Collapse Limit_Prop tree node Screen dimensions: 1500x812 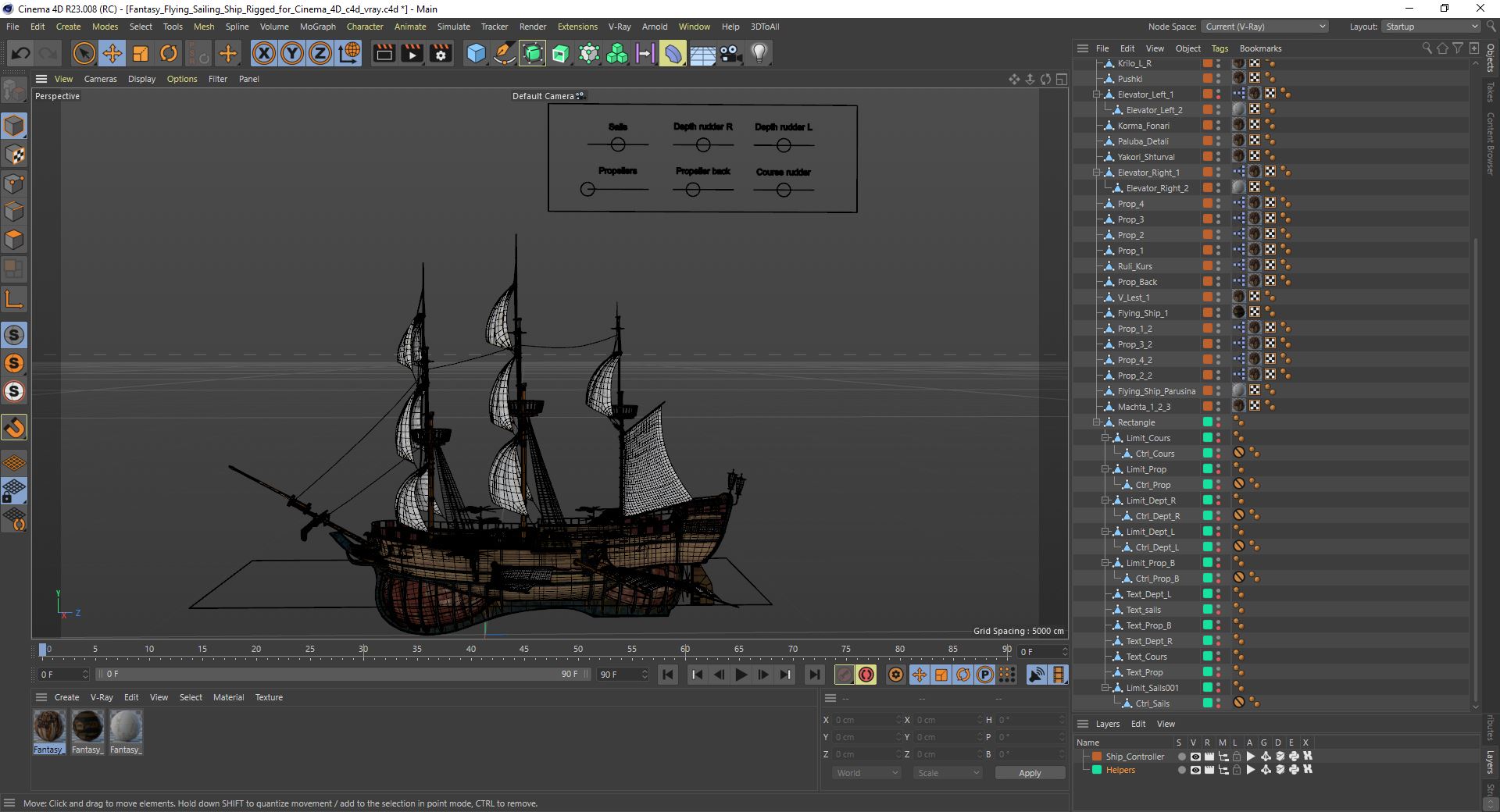(x=1105, y=469)
